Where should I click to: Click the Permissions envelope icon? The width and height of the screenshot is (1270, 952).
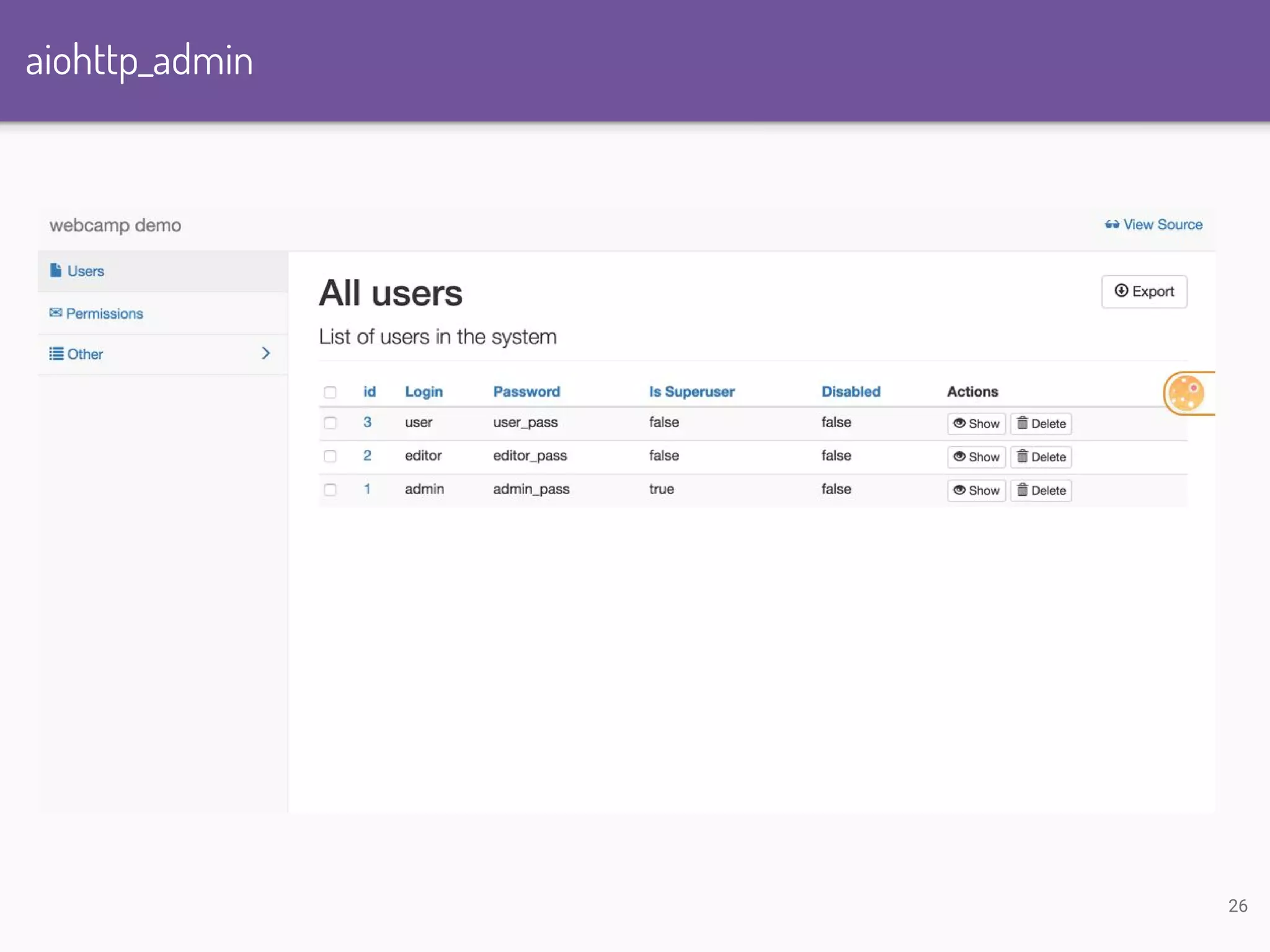tap(56, 313)
